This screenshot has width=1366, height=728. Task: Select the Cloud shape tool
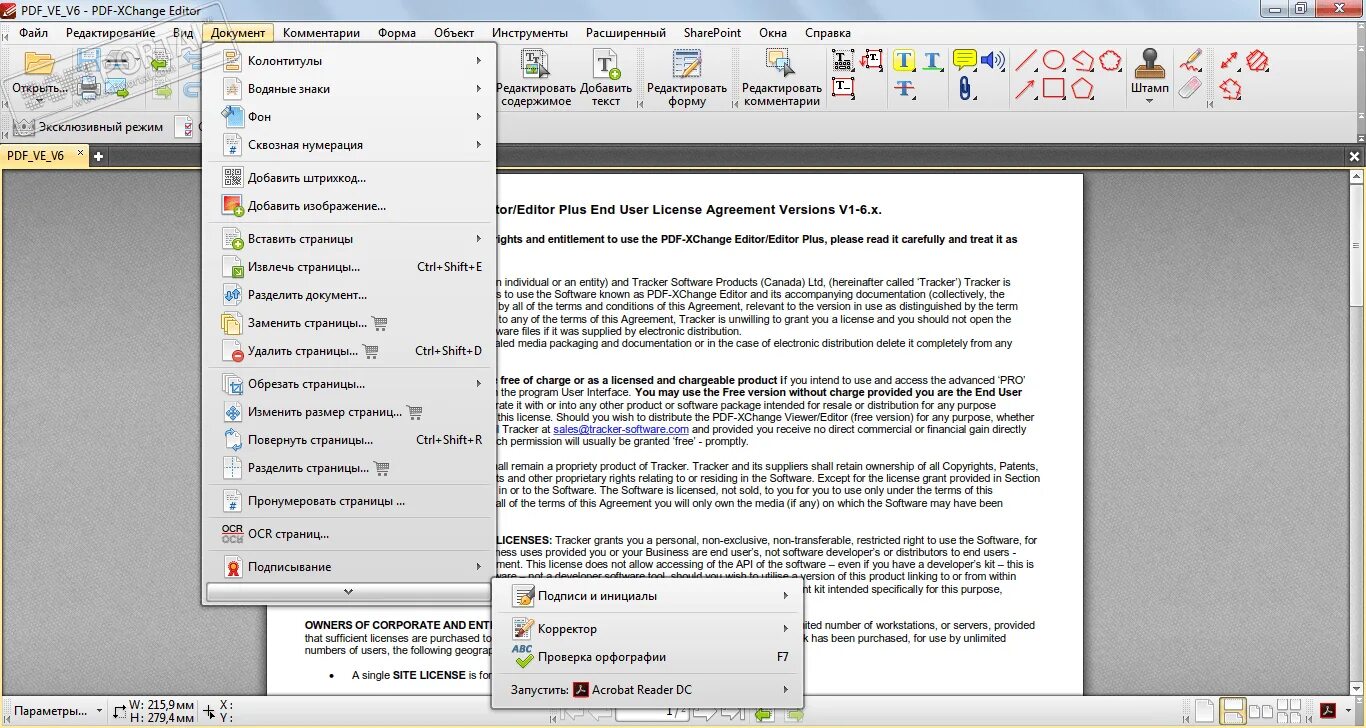click(1110, 61)
